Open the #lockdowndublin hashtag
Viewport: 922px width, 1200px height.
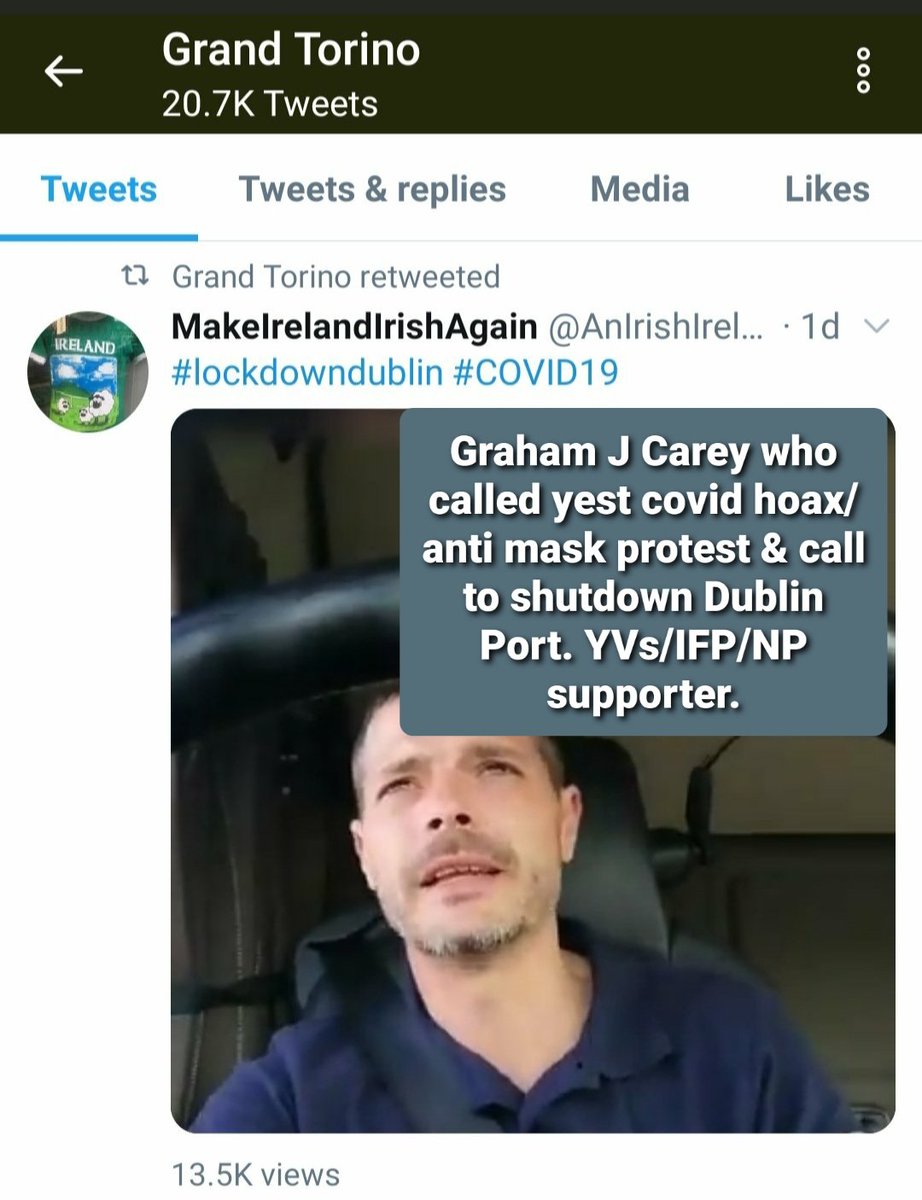point(308,373)
